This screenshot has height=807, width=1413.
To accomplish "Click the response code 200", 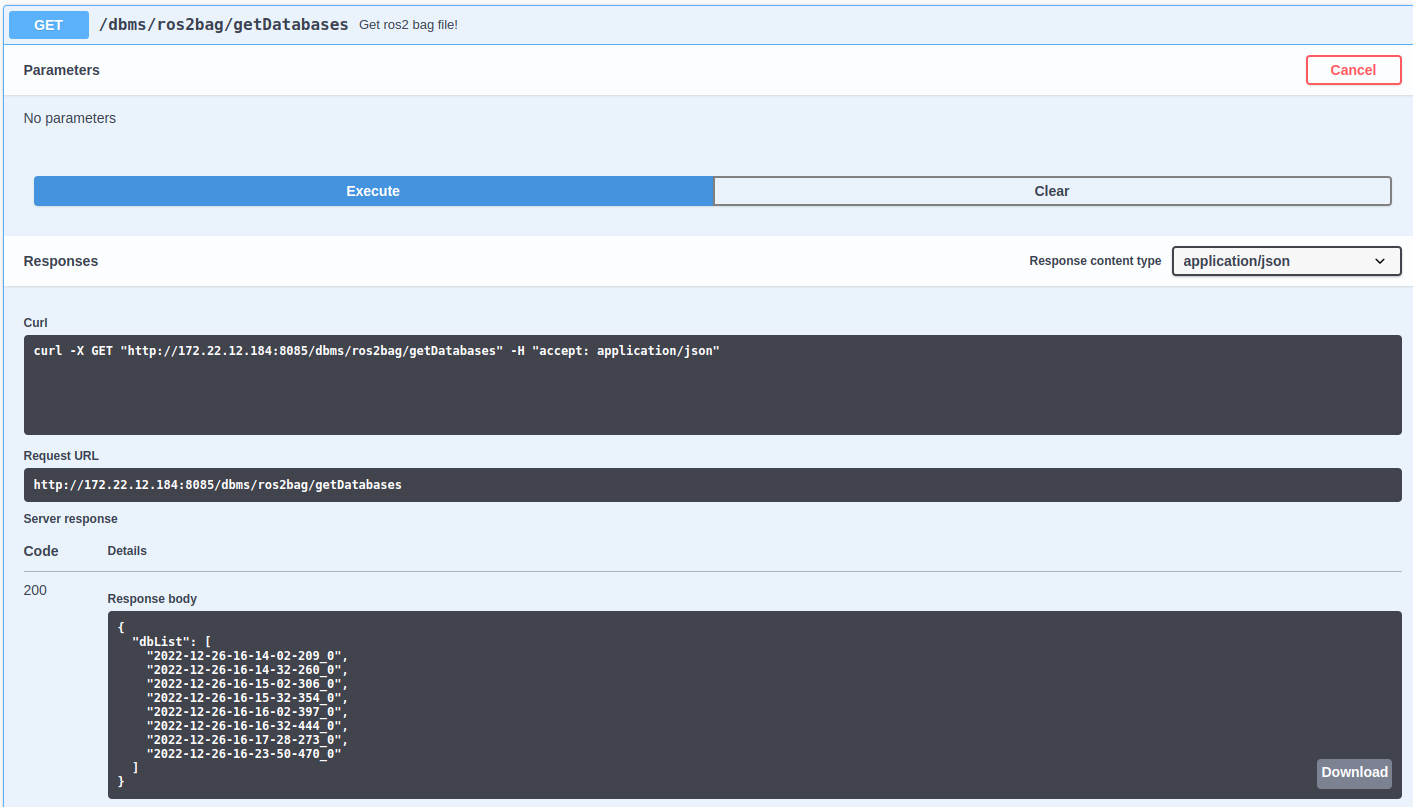I will pos(34,590).
